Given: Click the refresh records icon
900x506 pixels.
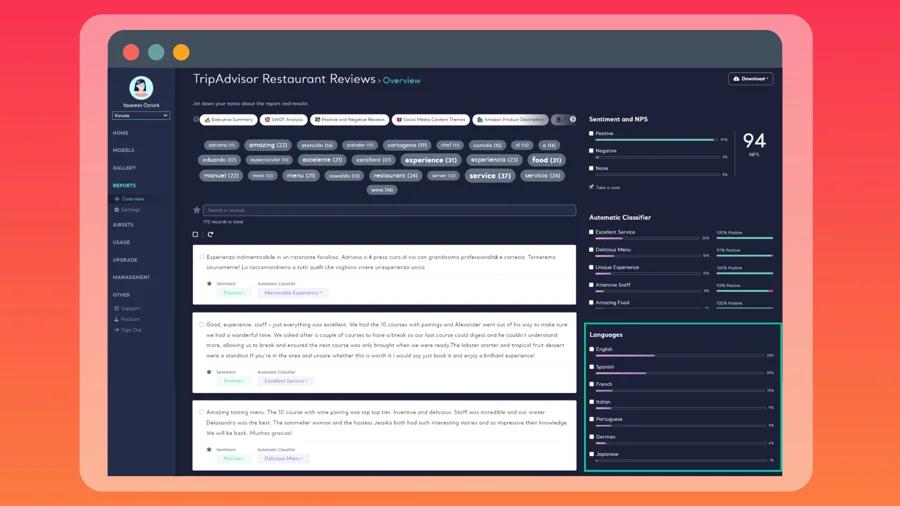Looking at the screenshot, I should [x=210, y=234].
